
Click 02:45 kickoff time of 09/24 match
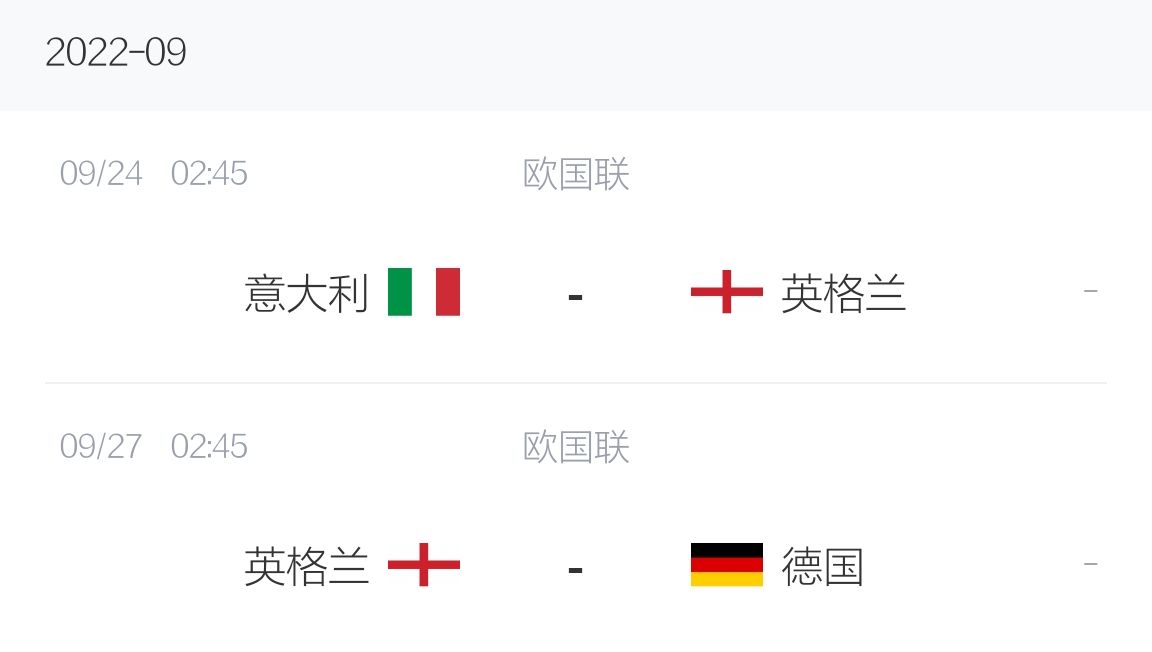[209, 174]
